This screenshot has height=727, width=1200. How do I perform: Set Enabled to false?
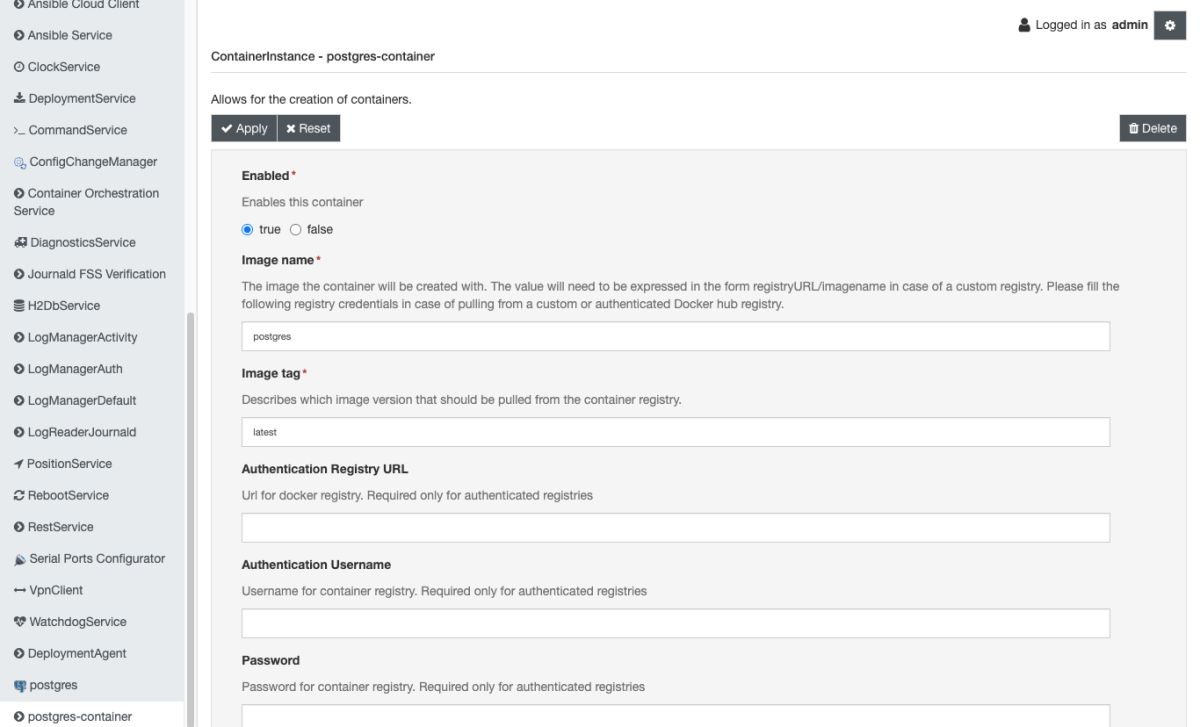pos(295,230)
